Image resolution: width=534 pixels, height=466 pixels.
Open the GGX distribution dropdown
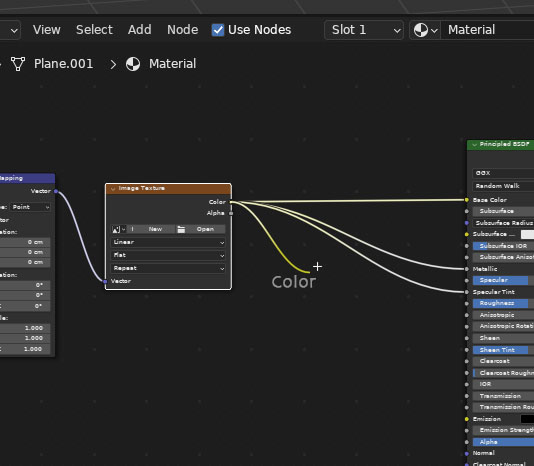coord(503,173)
